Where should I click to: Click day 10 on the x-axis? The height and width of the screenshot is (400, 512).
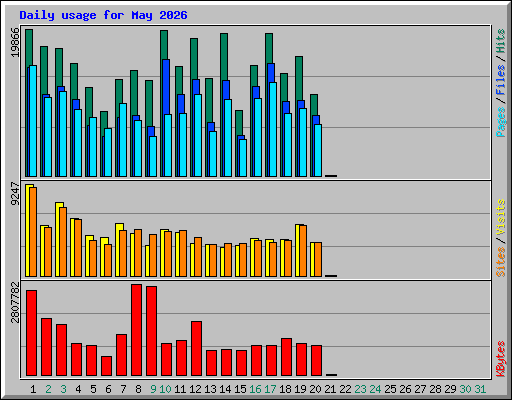point(165,389)
